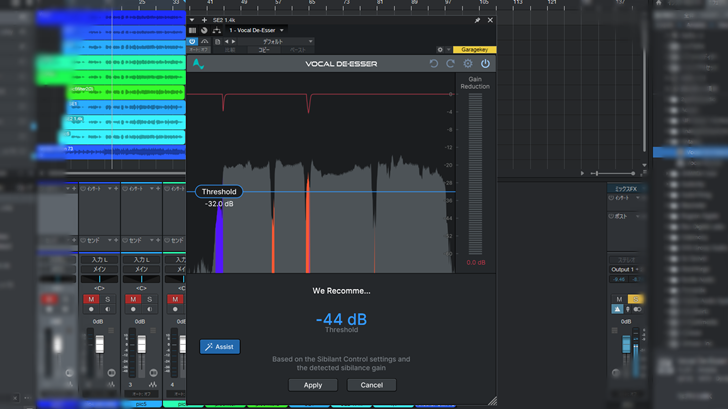Open the 入力 L input selector on channel 3
Image resolution: width=728 pixels, height=409 pixels.
click(141, 260)
